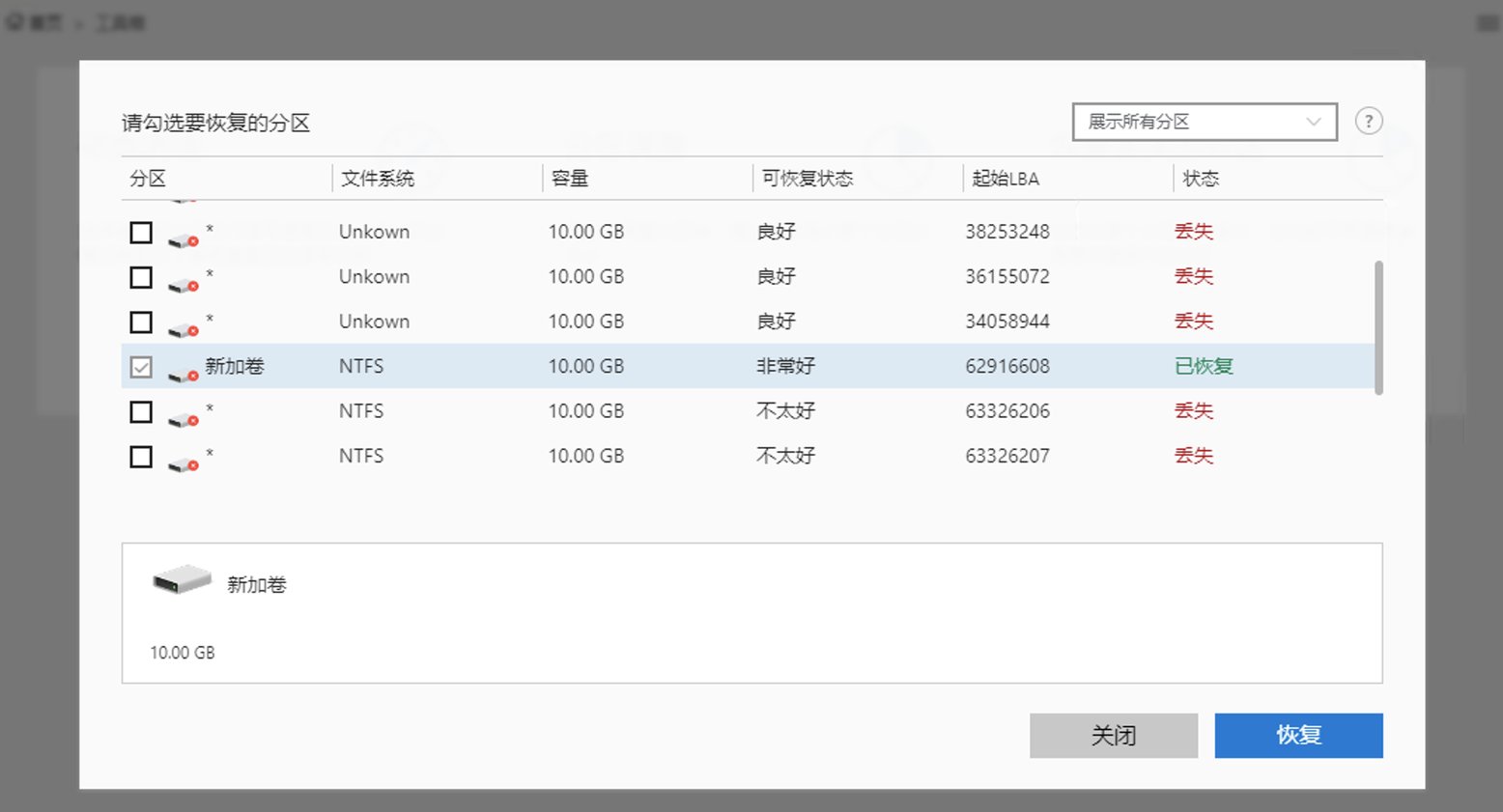
Task: Sort by 起始LBA column header
Action: [x=1006, y=179]
